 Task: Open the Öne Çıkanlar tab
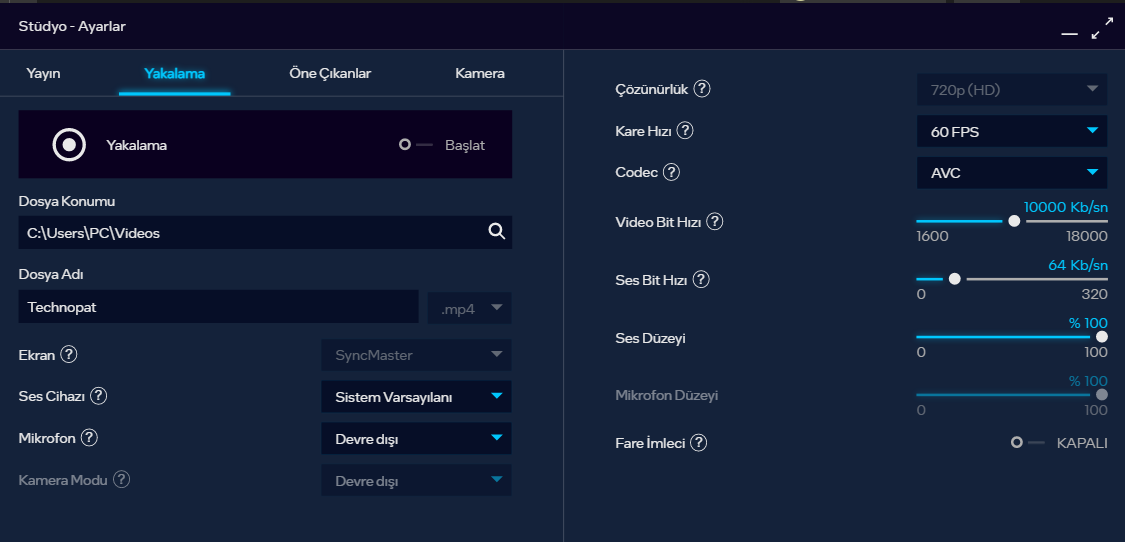(323, 73)
